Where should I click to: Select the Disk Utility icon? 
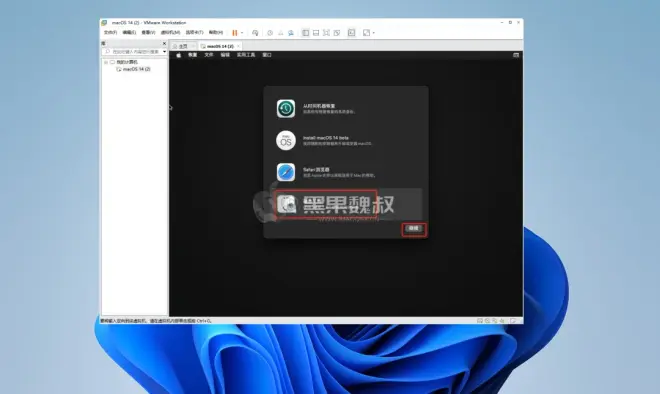click(287, 204)
